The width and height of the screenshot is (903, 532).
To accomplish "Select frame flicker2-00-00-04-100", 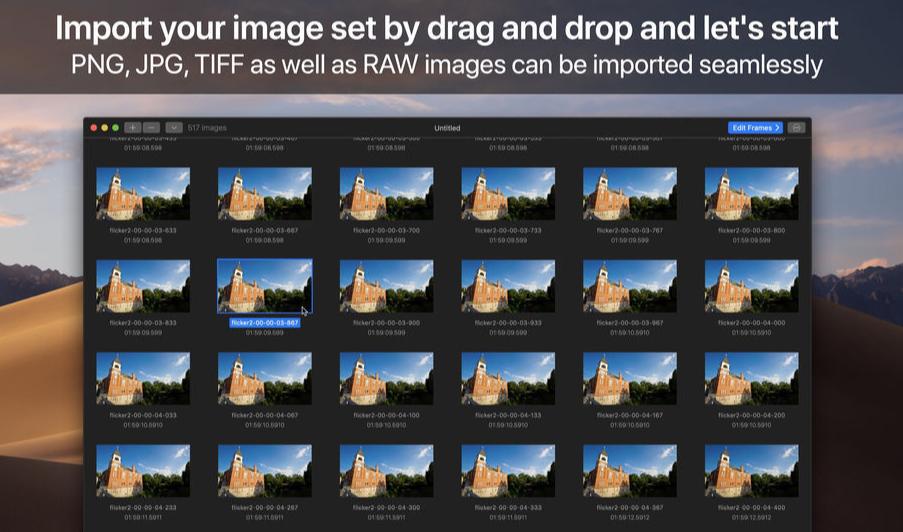I will point(386,378).
